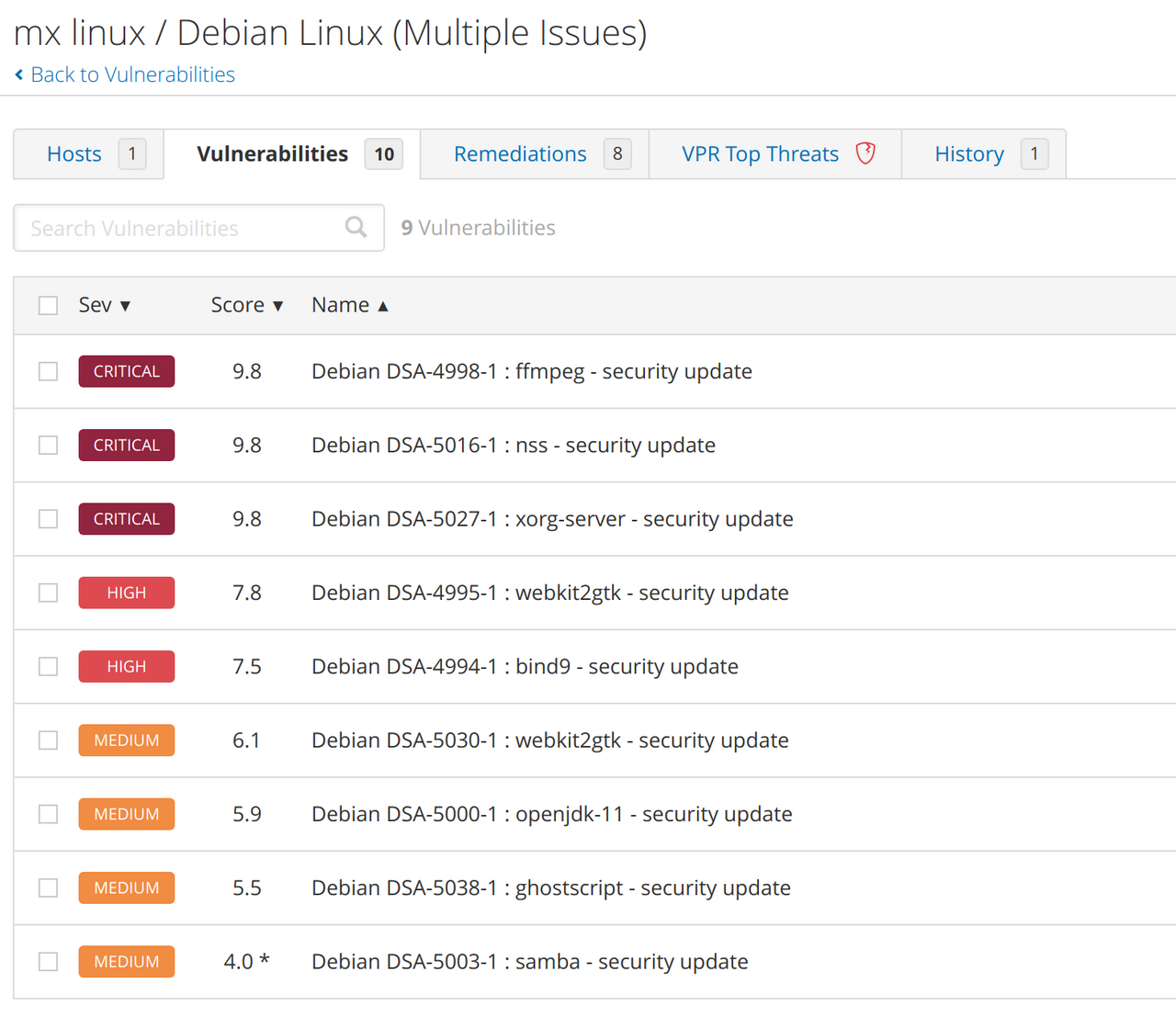Click the Remediations count badge
1176x1017 pixels.
[x=617, y=153]
